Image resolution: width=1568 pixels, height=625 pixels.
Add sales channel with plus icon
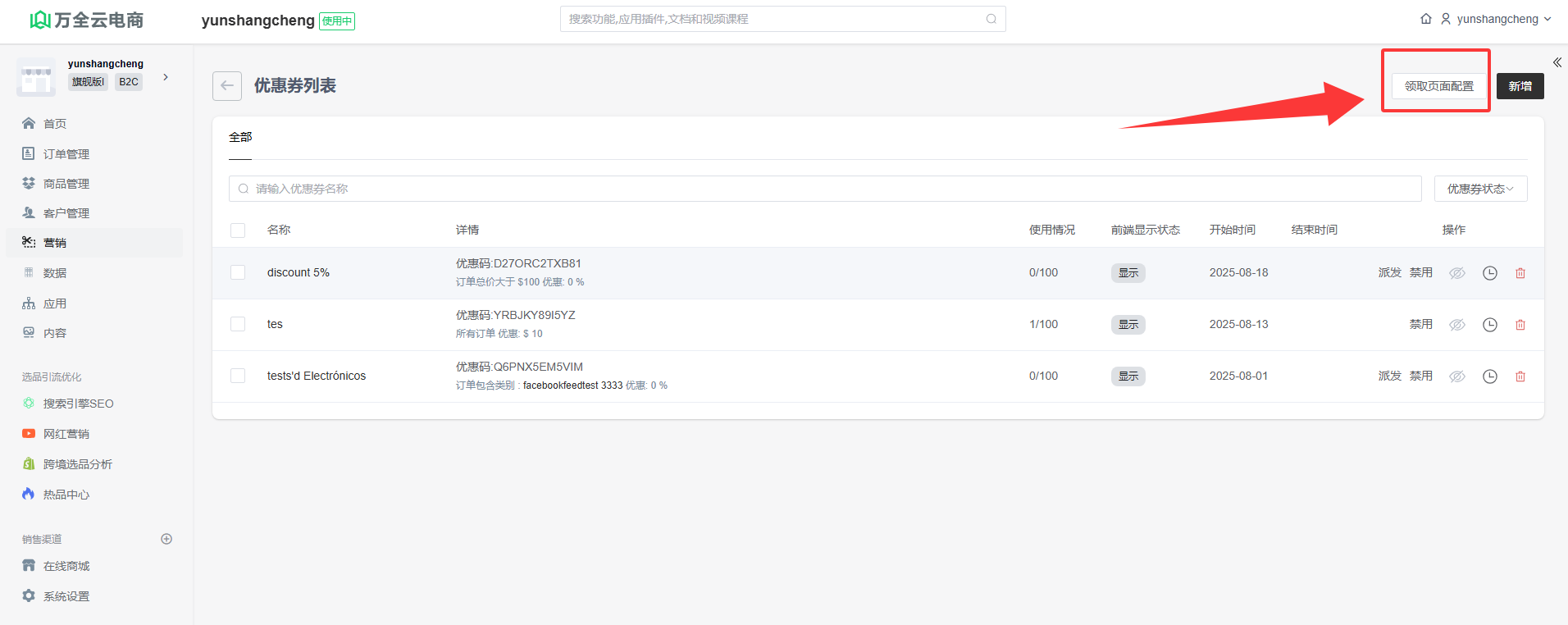(x=166, y=539)
